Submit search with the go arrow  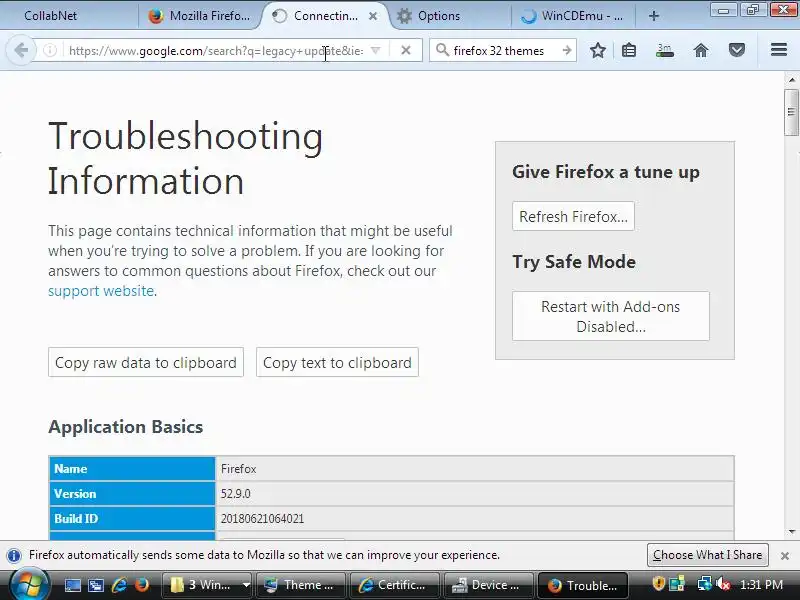pos(567,51)
